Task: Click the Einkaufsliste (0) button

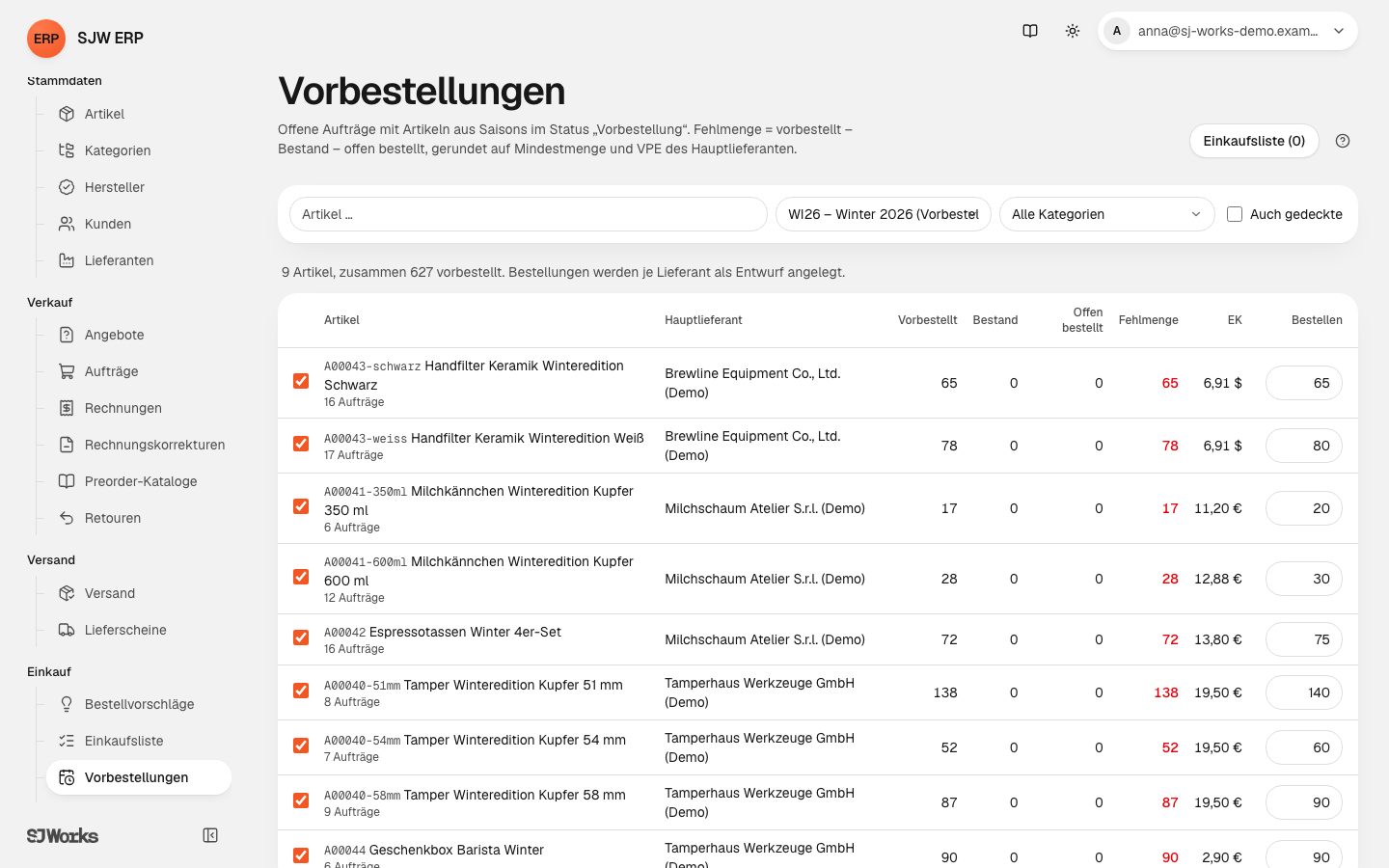Action: 1254,141
